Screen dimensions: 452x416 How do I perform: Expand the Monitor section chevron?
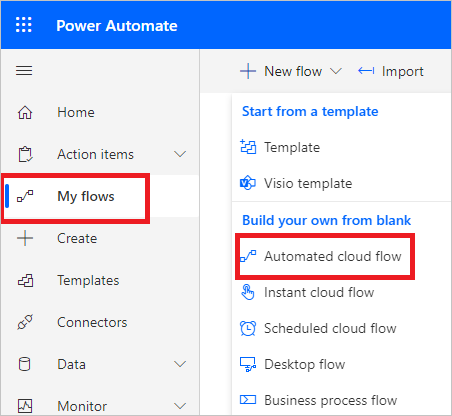coord(180,406)
